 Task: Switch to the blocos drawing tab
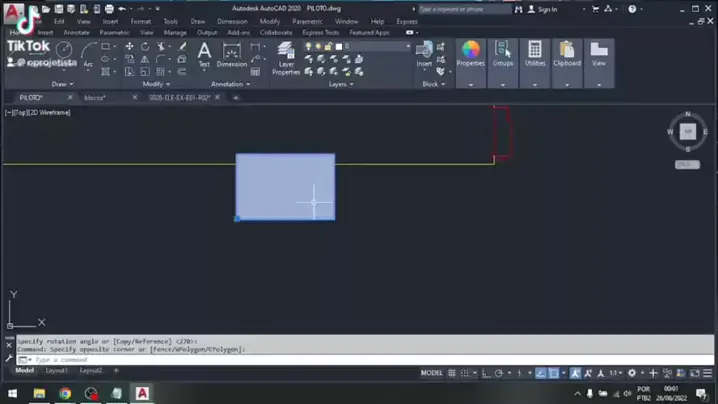pyautogui.click(x=95, y=98)
